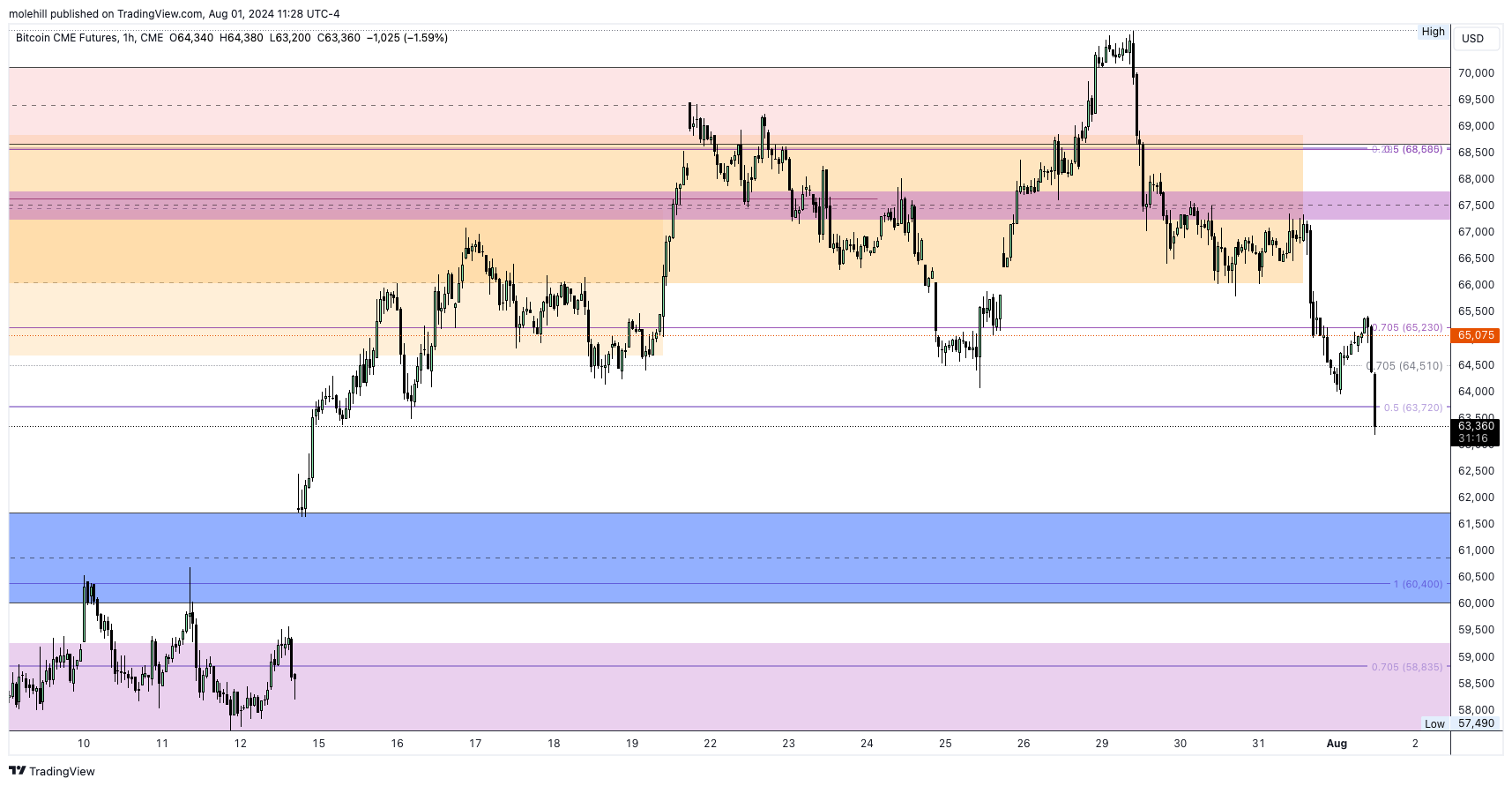Click the Low marker label
Image resolution: width=1512 pixels, height=786 pixels.
coord(1434,723)
